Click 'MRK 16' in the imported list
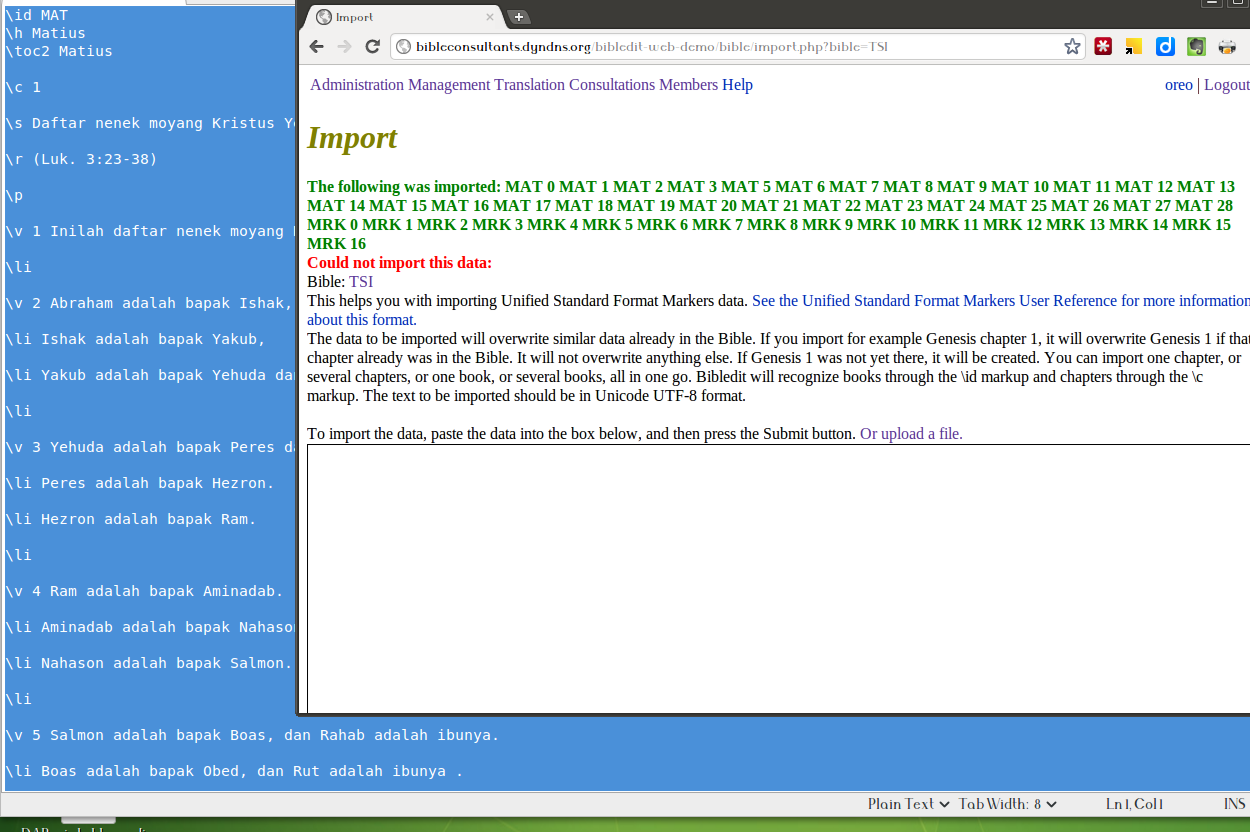Screen dimensions: 1250x832 [x=336, y=244]
